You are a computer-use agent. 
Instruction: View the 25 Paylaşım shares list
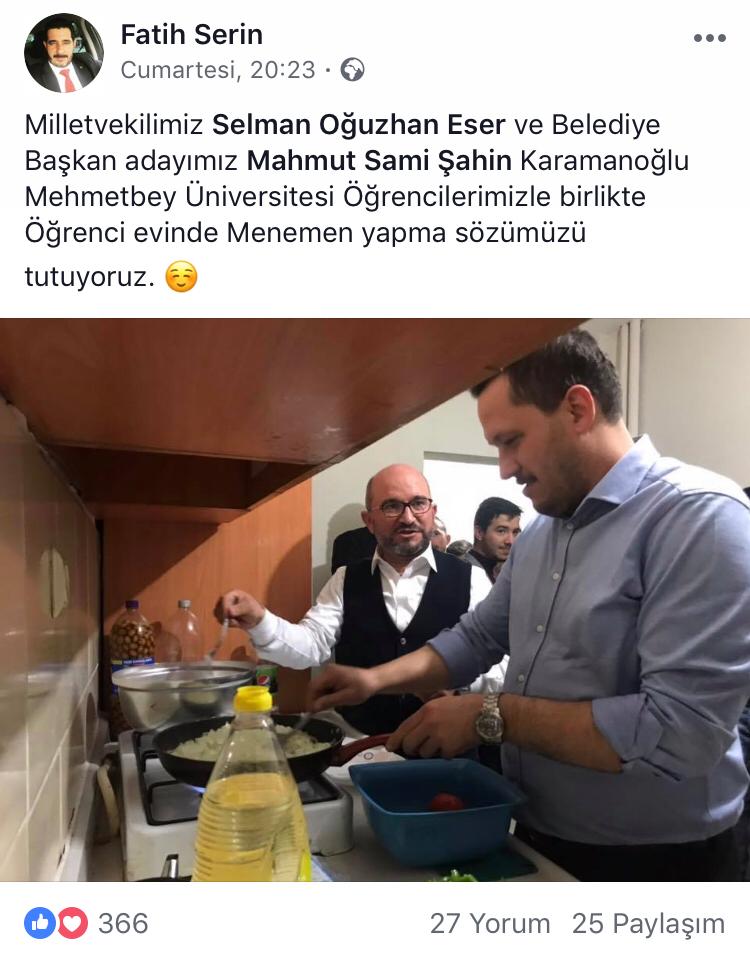tap(649, 923)
